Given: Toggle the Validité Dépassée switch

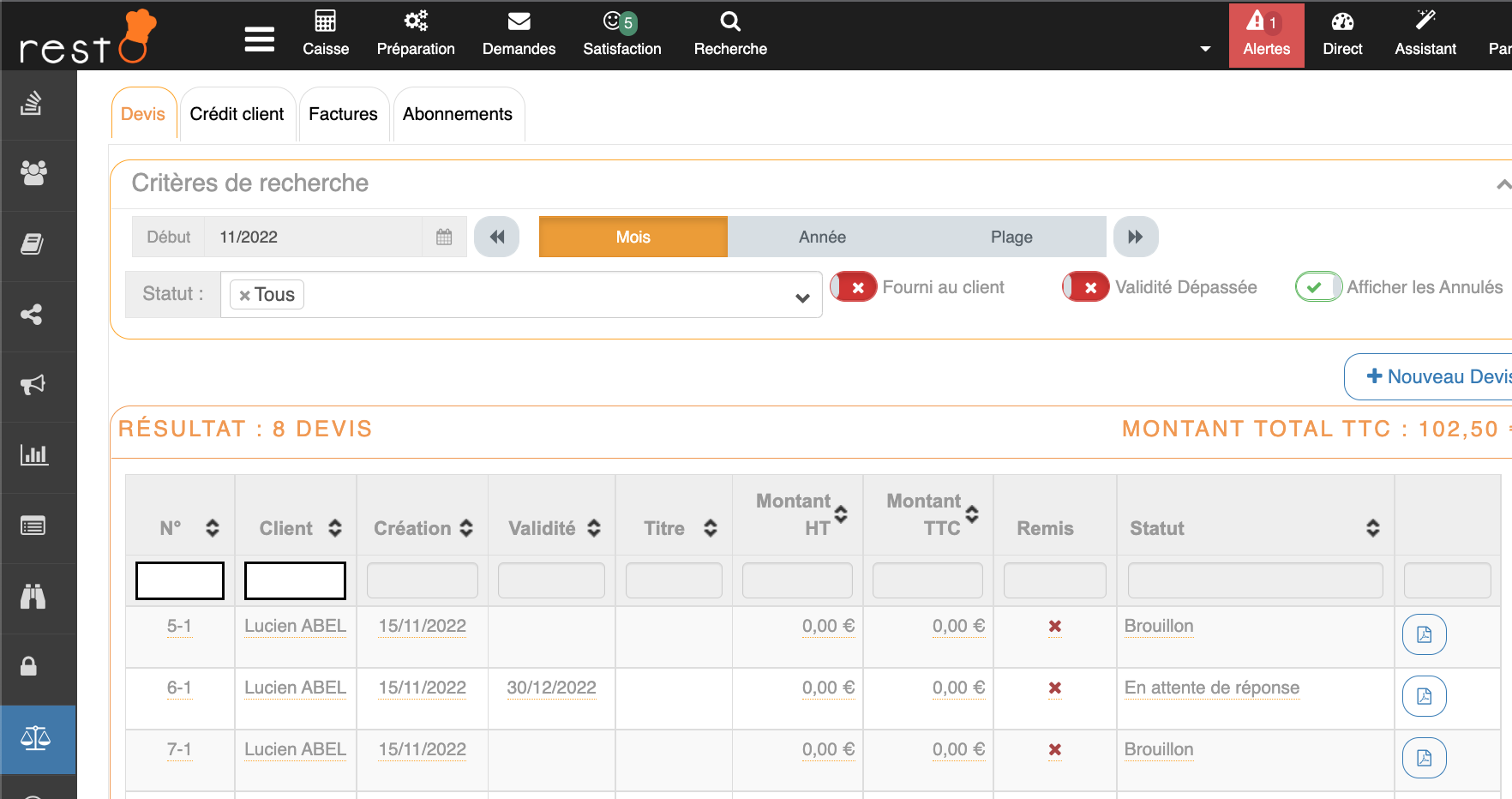Looking at the screenshot, I should pyautogui.click(x=1086, y=287).
